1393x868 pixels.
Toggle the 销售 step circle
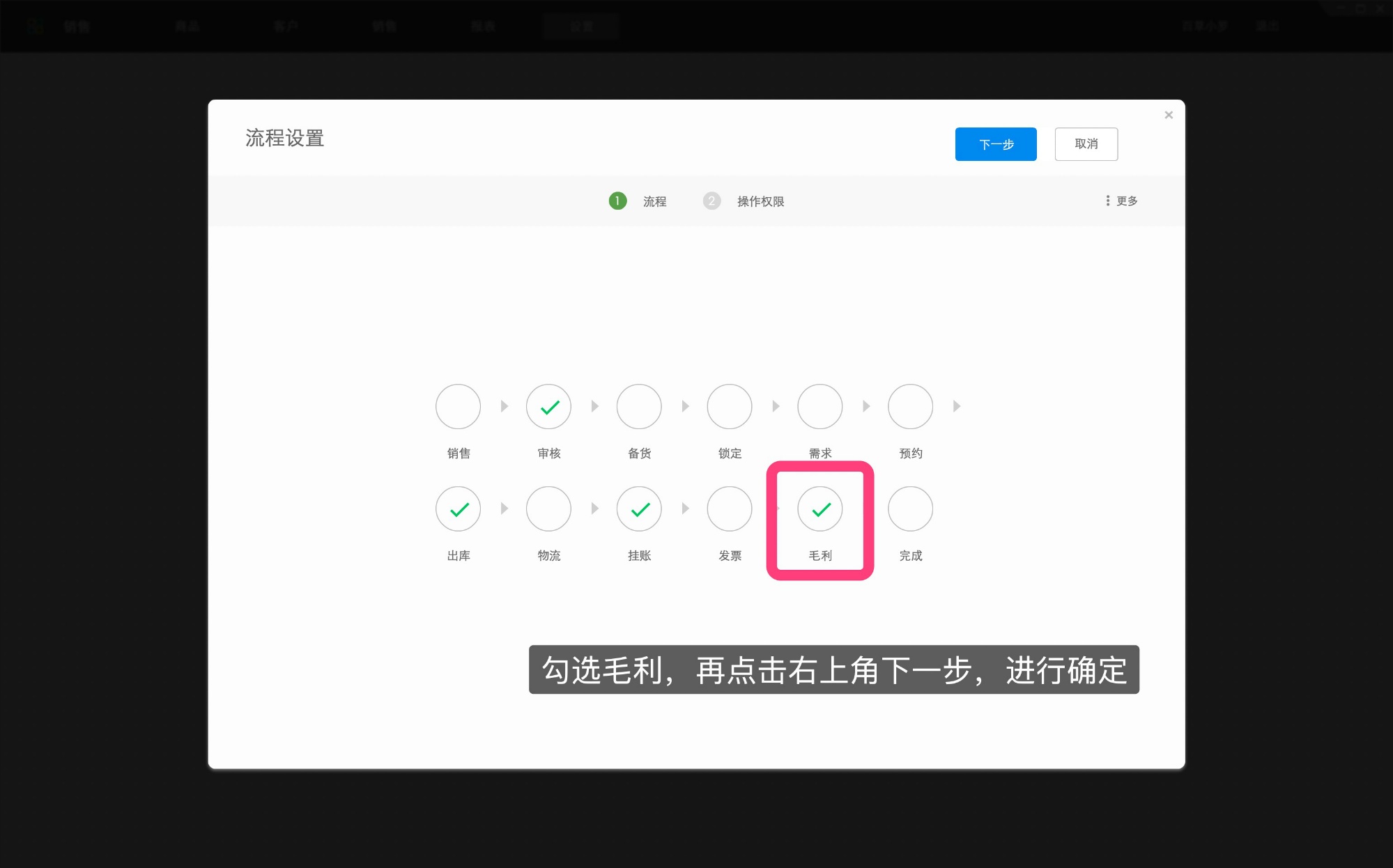458,406
